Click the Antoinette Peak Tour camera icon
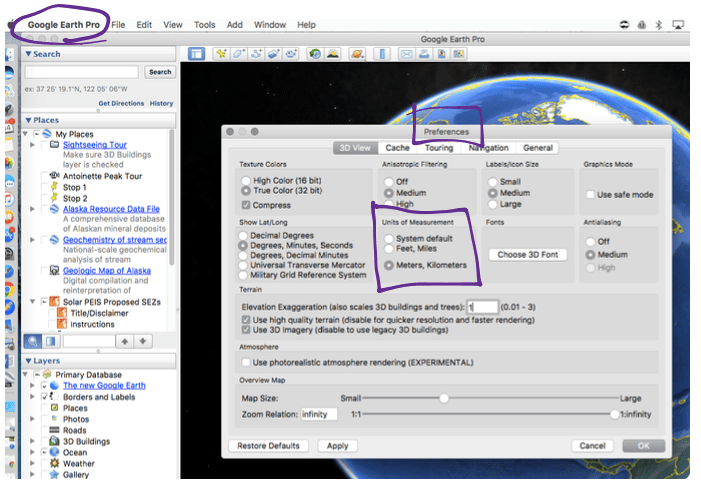This screenshot has height=487, width=701. [55, 175]
